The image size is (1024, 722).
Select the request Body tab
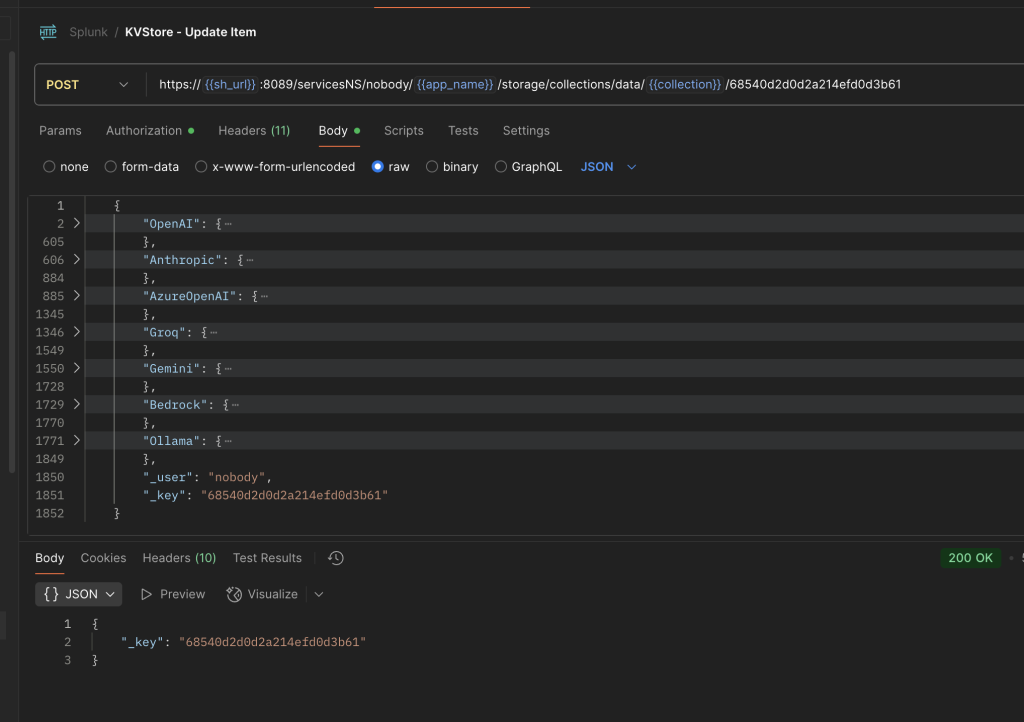(339, 131)
